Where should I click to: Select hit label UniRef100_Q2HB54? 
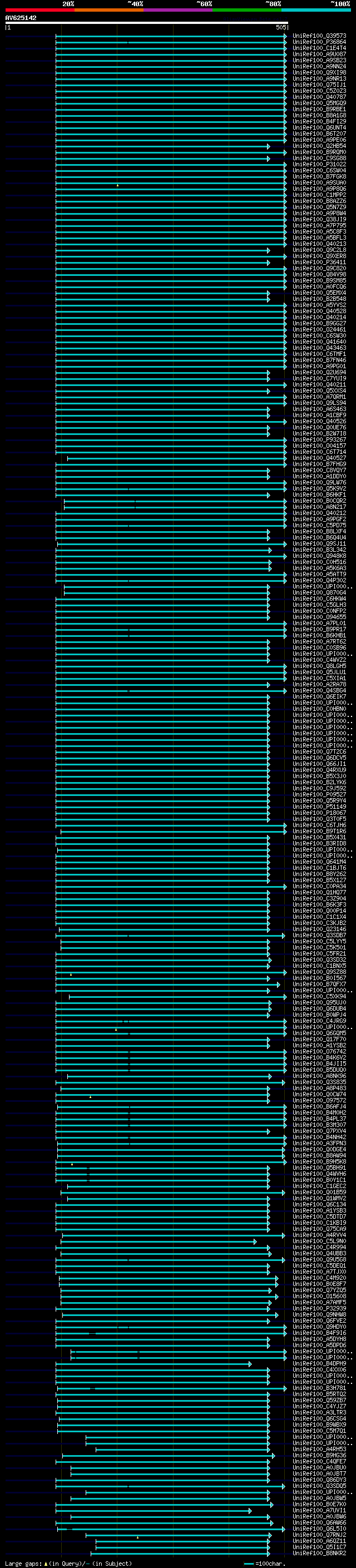pos(319,146)
